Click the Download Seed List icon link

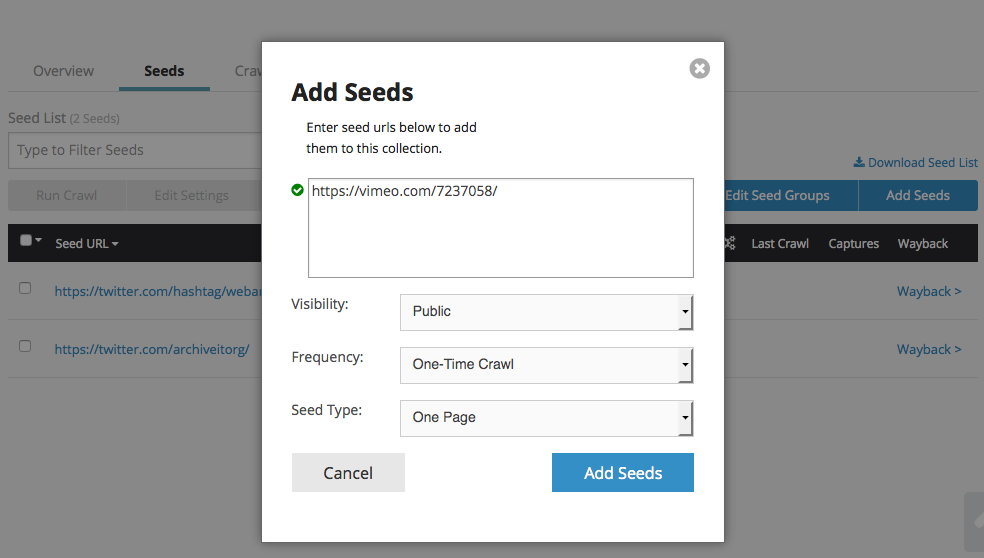click(858, 162)
